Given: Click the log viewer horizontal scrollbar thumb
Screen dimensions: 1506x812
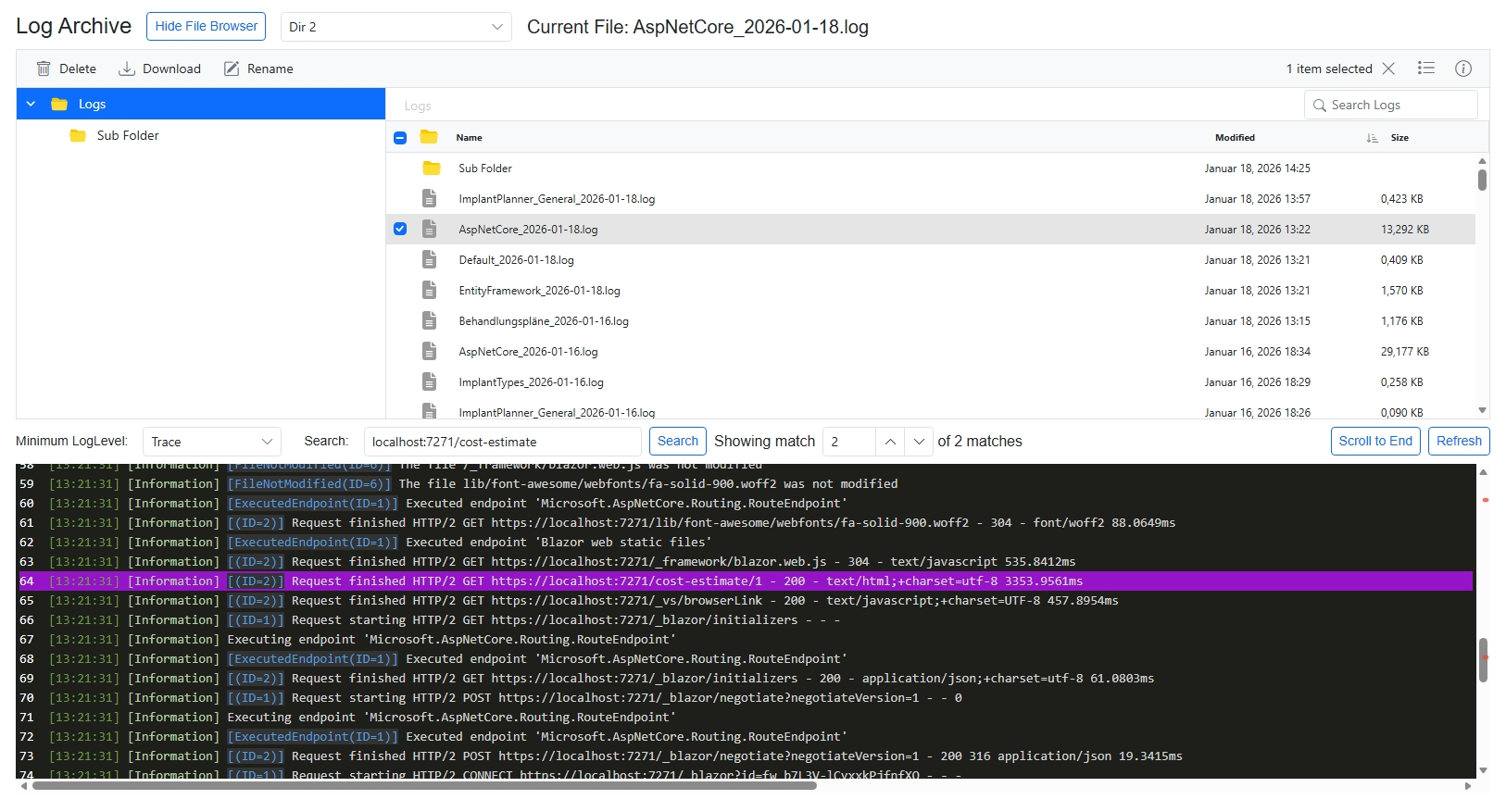Looking at the screenshot, I should (x=424, y=785).
